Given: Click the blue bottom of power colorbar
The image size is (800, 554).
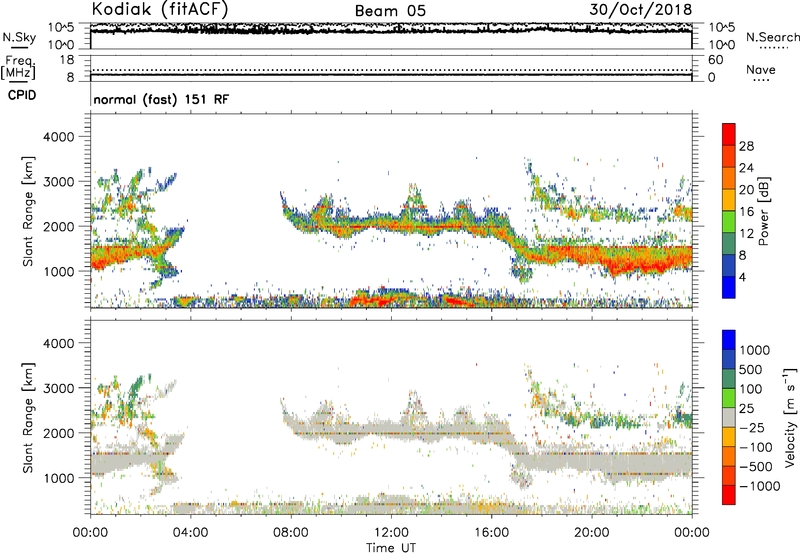Looking at the screenshot, I should pos(729,287).
